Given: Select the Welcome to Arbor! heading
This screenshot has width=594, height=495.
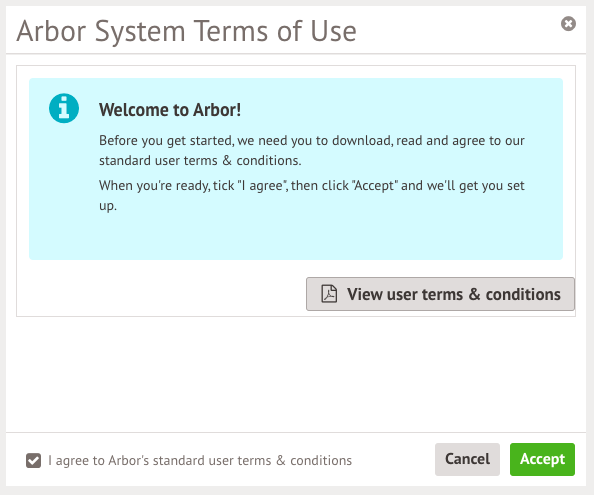Looking at the screenshot, I should click(170, 110).
